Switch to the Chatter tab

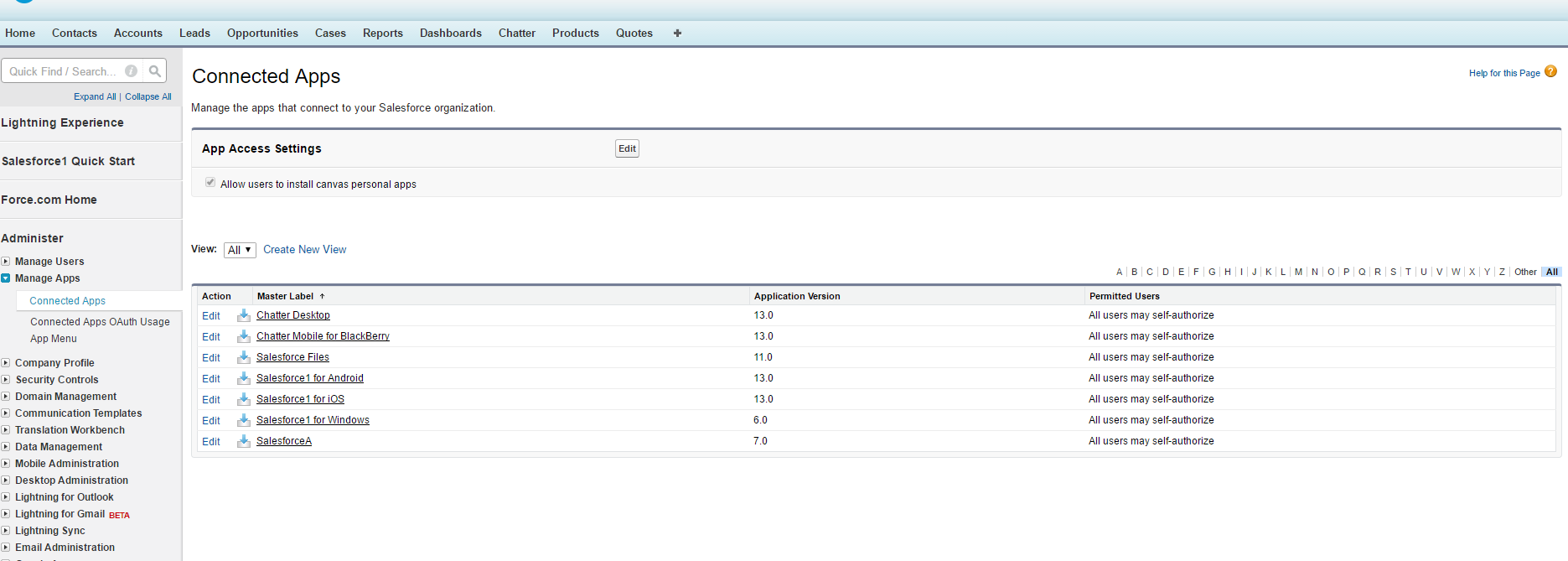pyautogui.click(x=517, y=34)
